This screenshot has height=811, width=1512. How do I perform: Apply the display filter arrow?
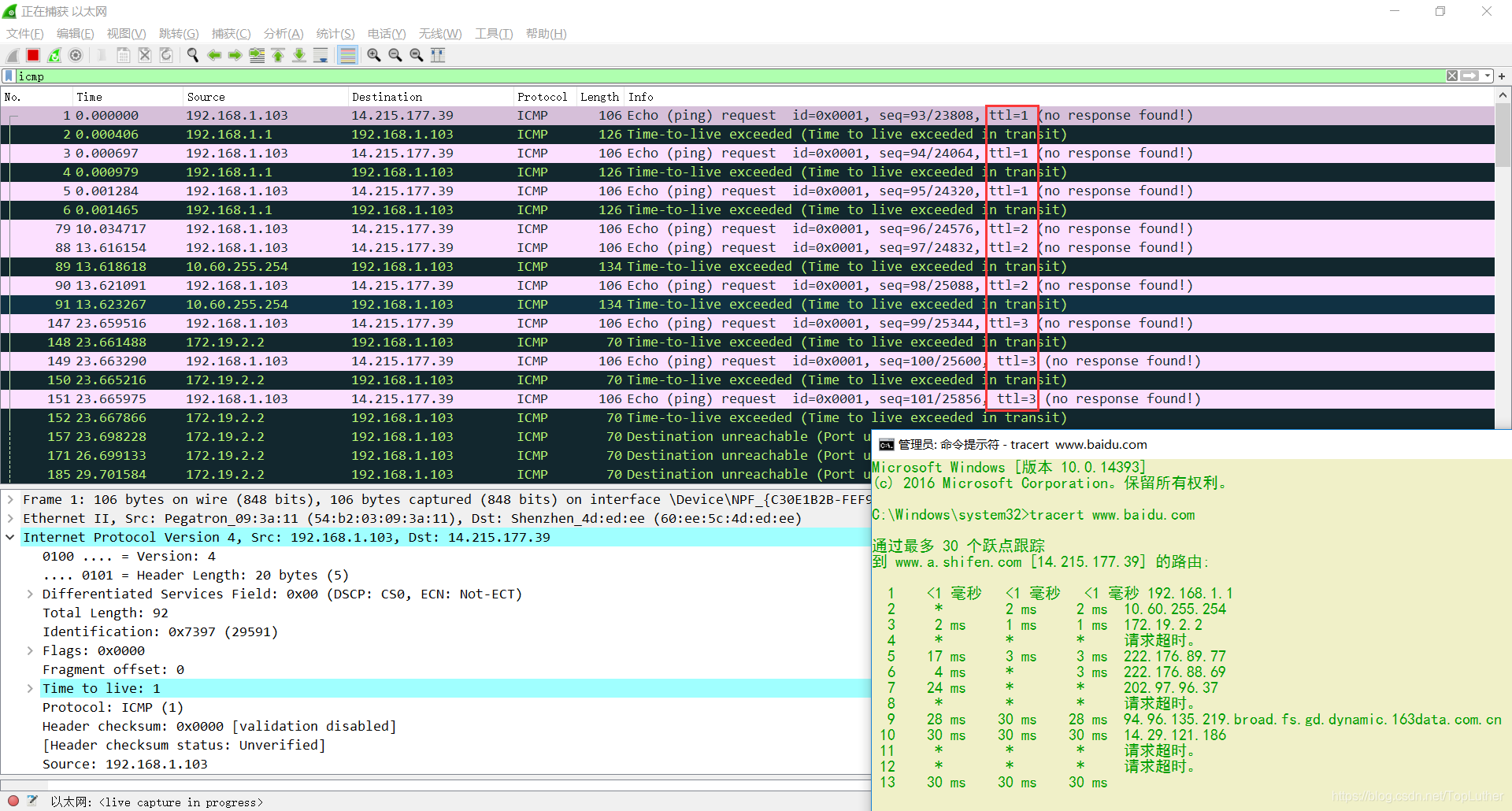[x=1469, y=76]
